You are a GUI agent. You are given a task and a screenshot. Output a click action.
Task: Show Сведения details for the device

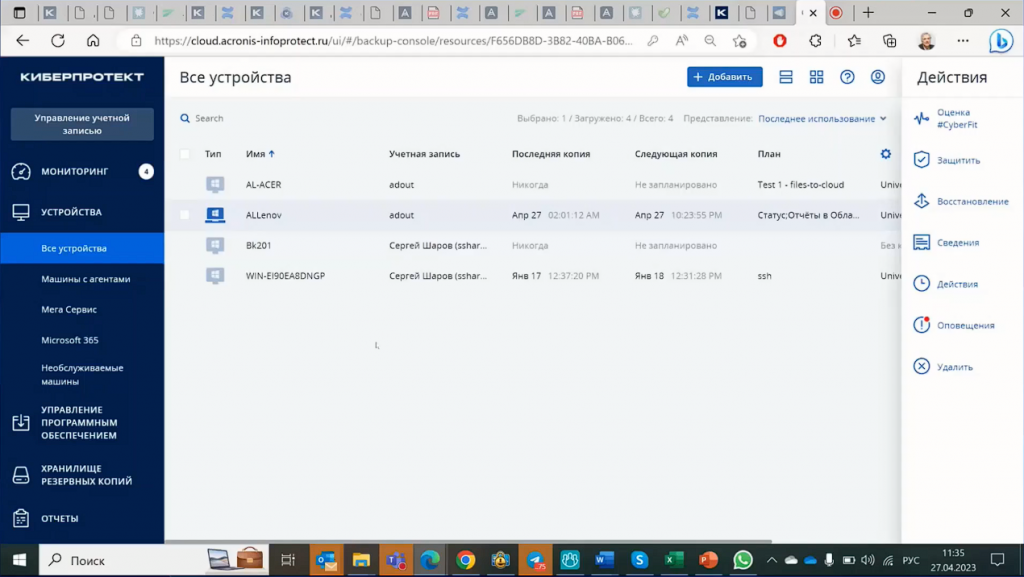pos(946,243)
